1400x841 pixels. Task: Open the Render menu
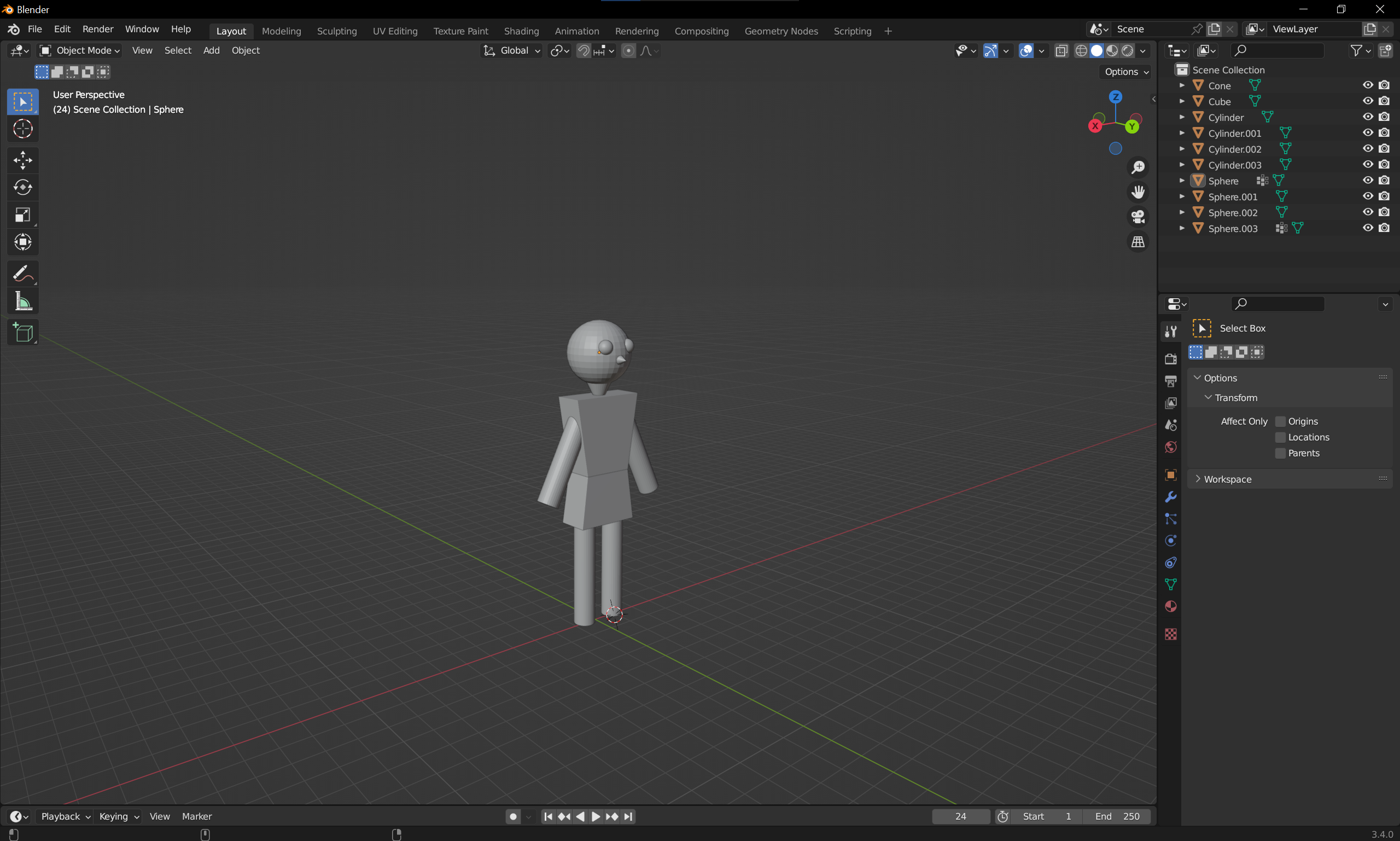tap(97, 29)
